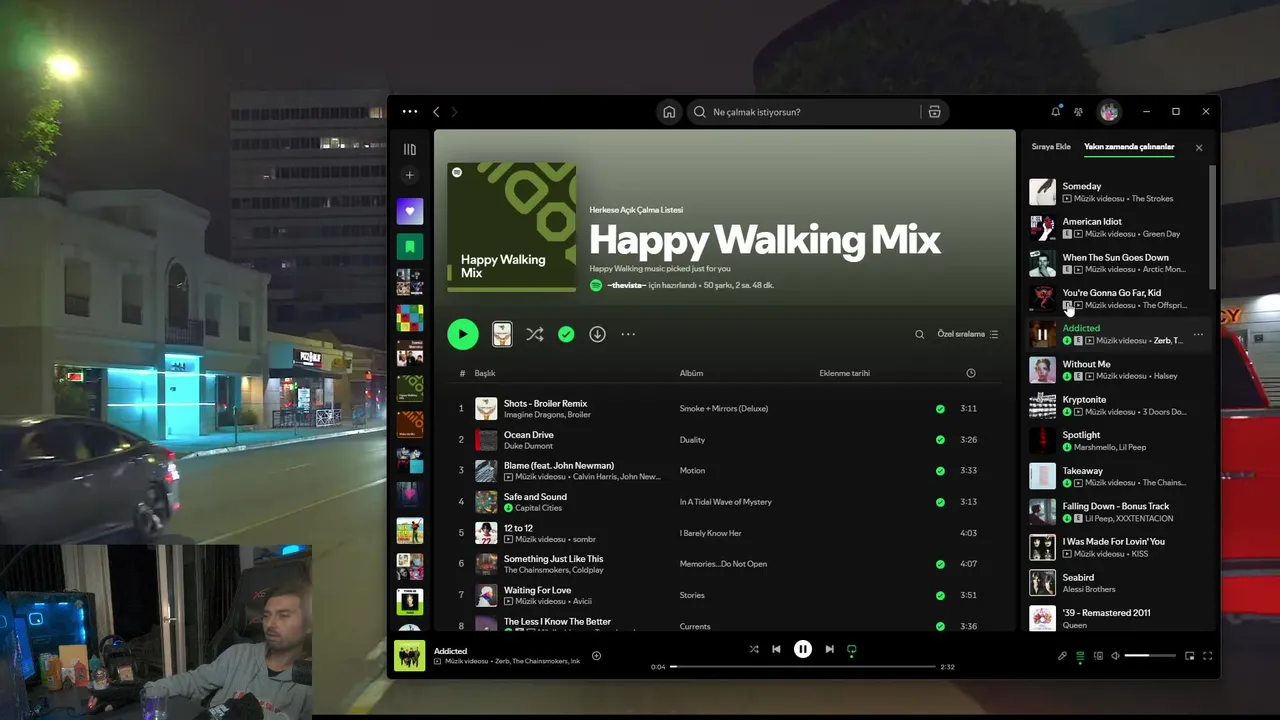Search within the playlist using the magnifier
The height and width of the screenshot is (720, 1280).
pyautogui.click(x=920, y=334)
